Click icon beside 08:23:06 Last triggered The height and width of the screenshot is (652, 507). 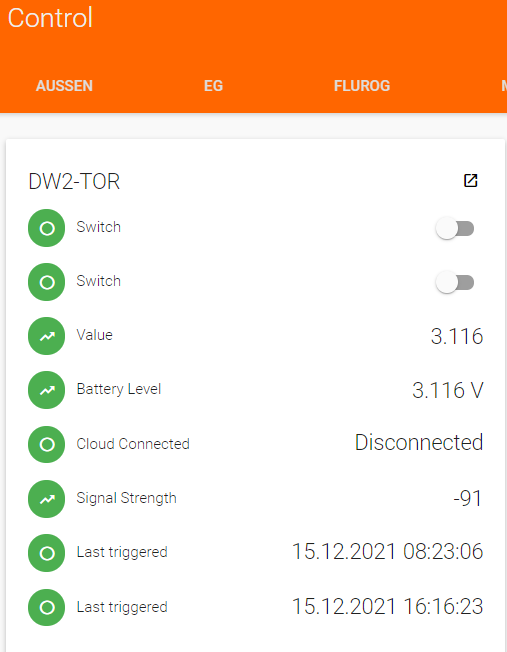[47, 553]
